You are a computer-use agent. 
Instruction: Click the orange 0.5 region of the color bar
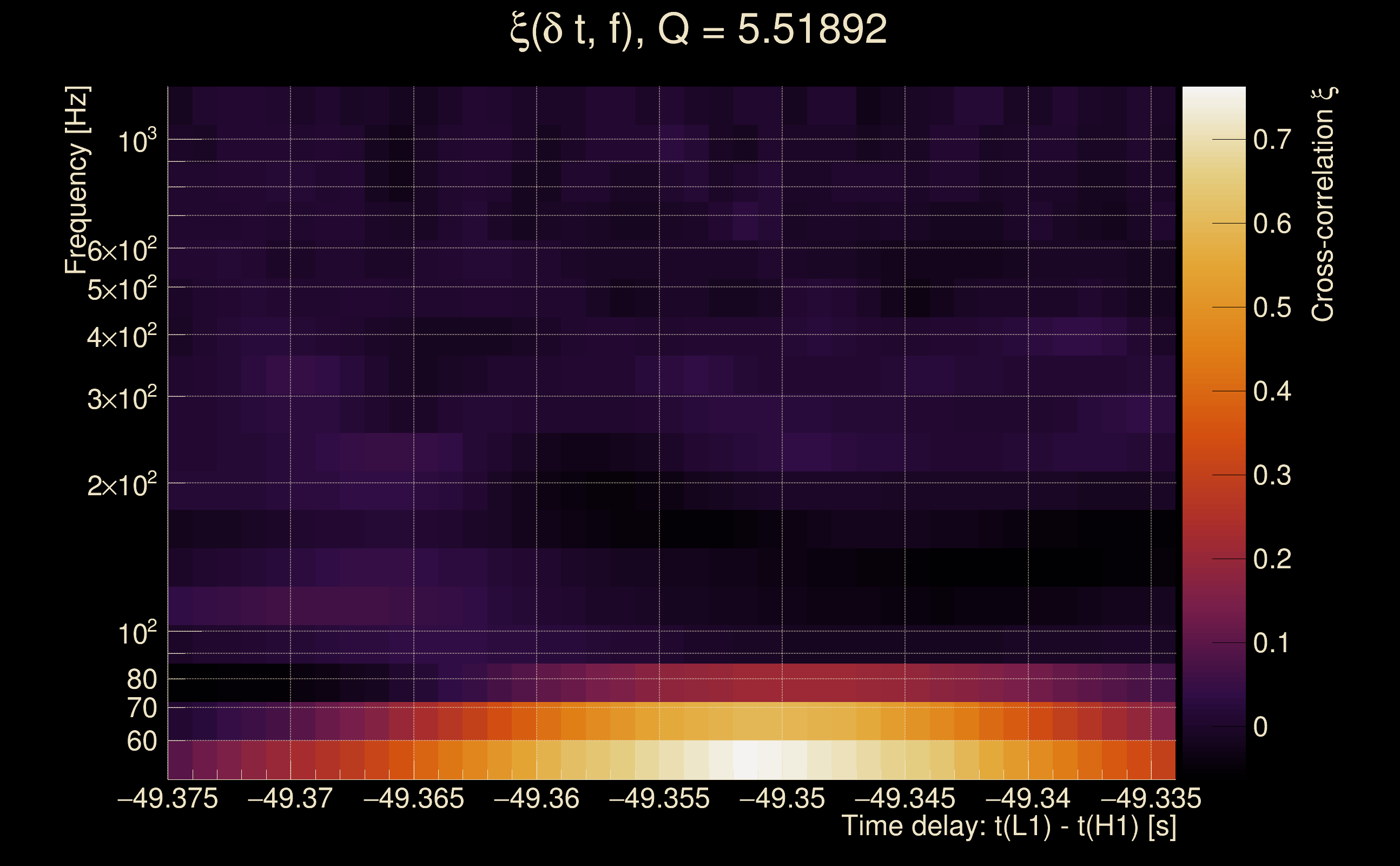click(1213, 307)
